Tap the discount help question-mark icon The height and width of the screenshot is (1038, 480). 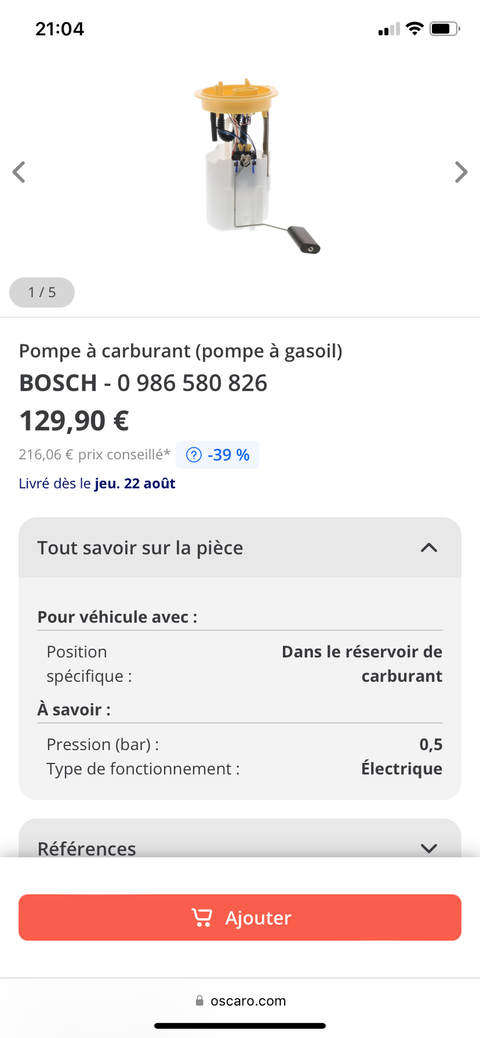pyautogui.click(x=193, y=455)
